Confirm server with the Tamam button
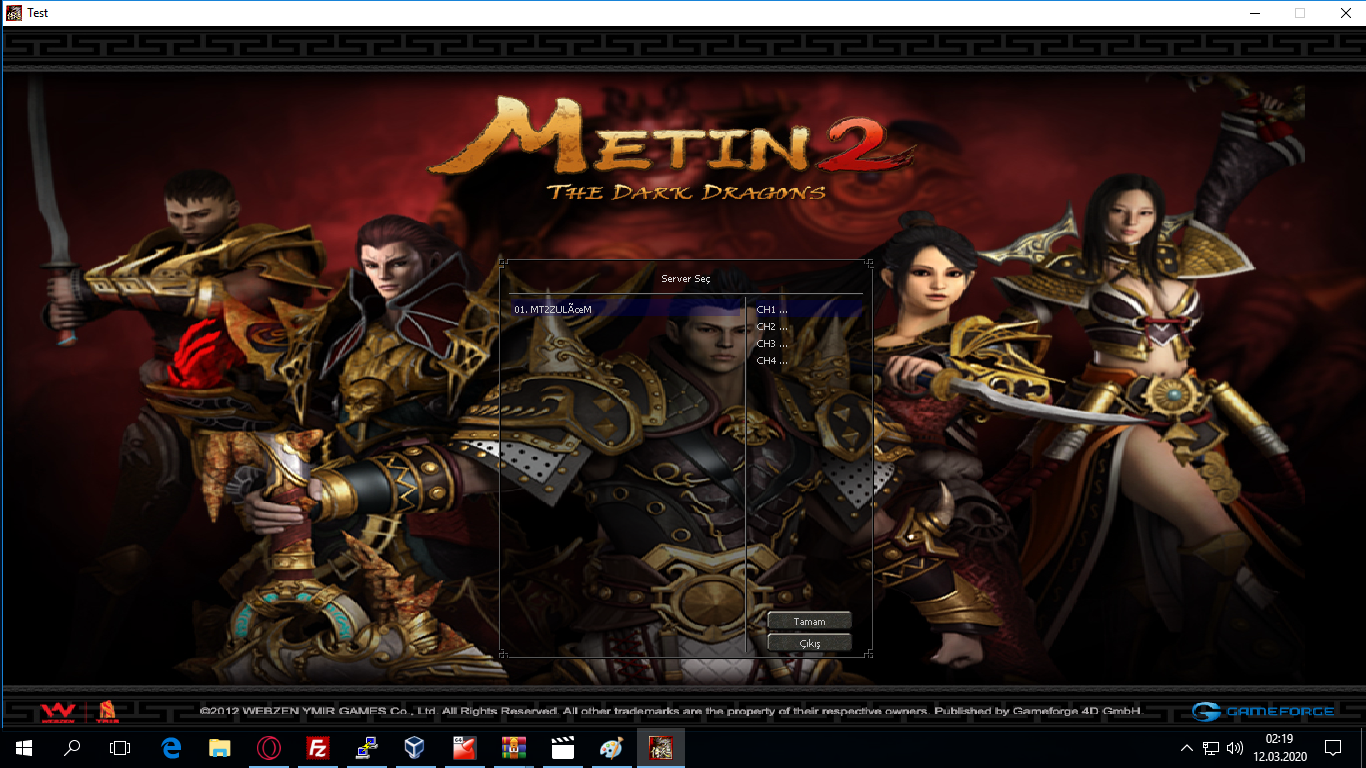 point(810,621)
